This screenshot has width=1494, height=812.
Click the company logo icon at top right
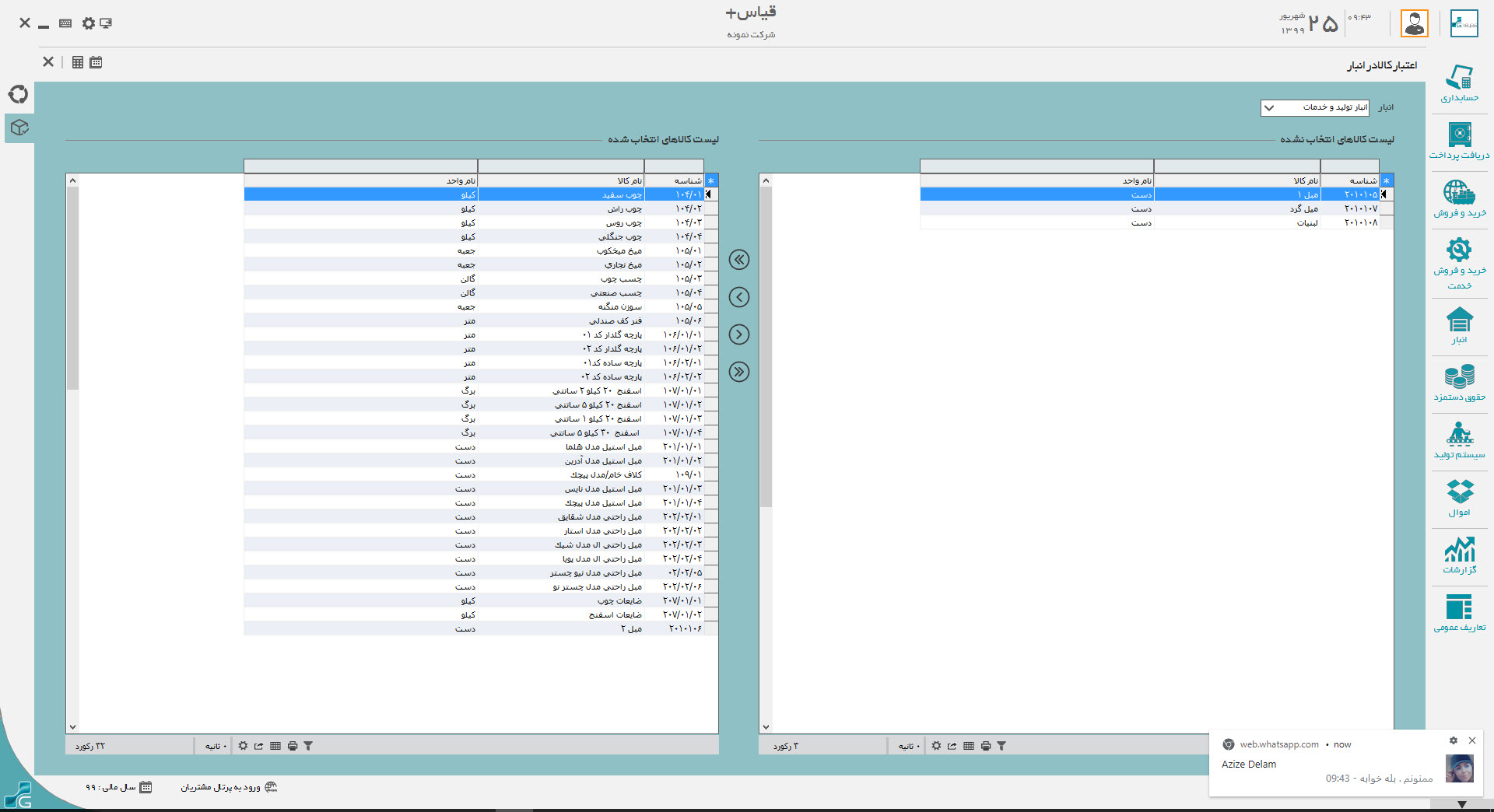[1464, 23]
